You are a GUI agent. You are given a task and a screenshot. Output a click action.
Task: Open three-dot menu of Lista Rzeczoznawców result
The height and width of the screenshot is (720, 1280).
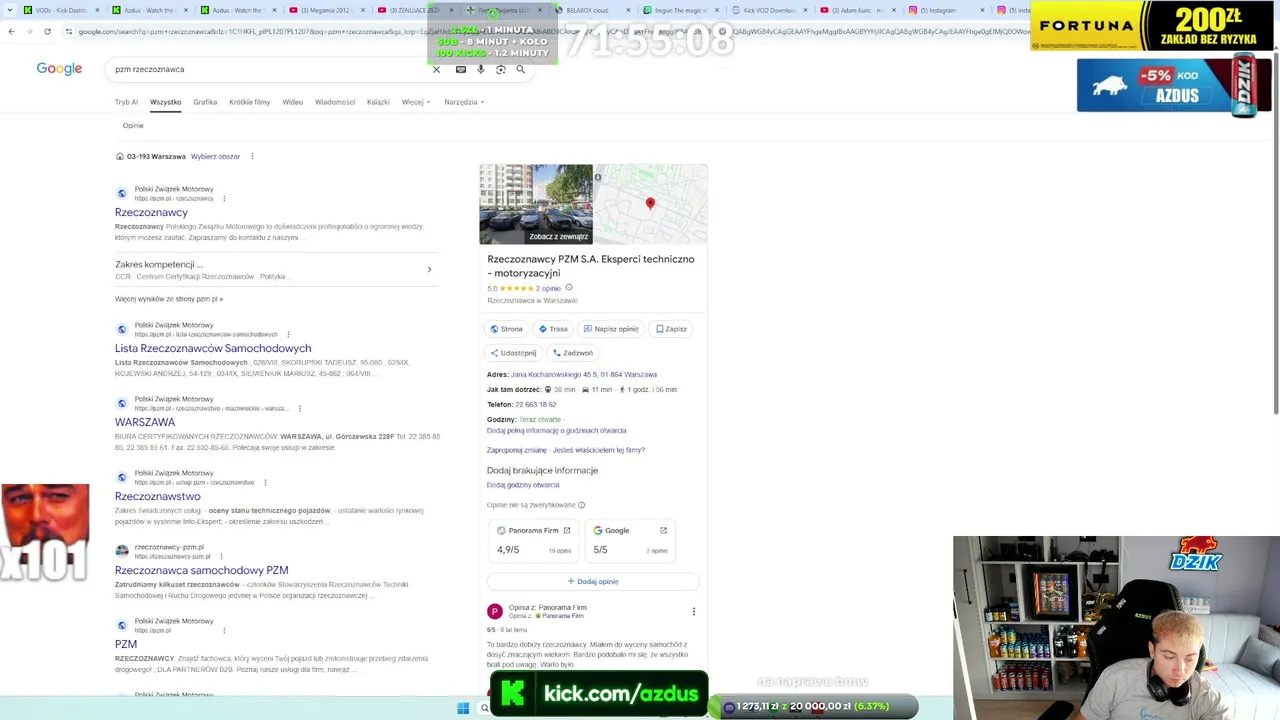click(x=288, y=334)
